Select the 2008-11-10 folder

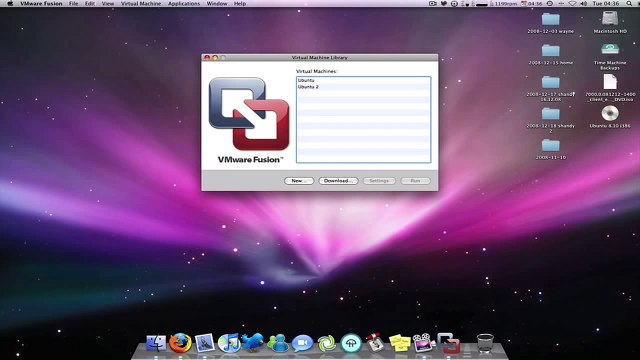click(x=551, y=145)
